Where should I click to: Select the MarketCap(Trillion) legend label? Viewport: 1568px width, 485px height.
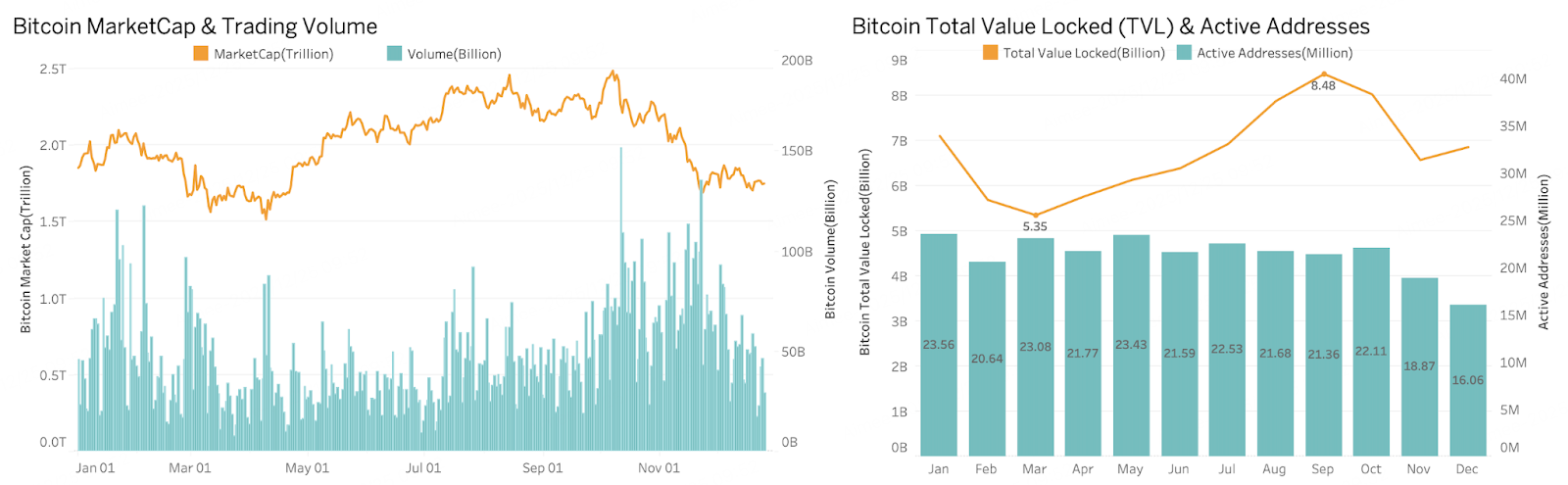(x=273, y=54)
